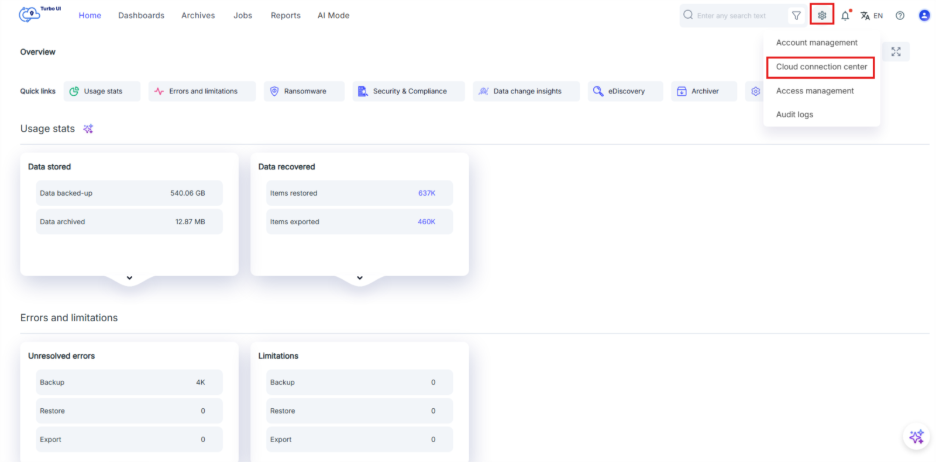Image resolution: width=936 pixels, height=462 pixels.
Task: Click the filter funnel icon beside search
Action: tap(796, 16)
